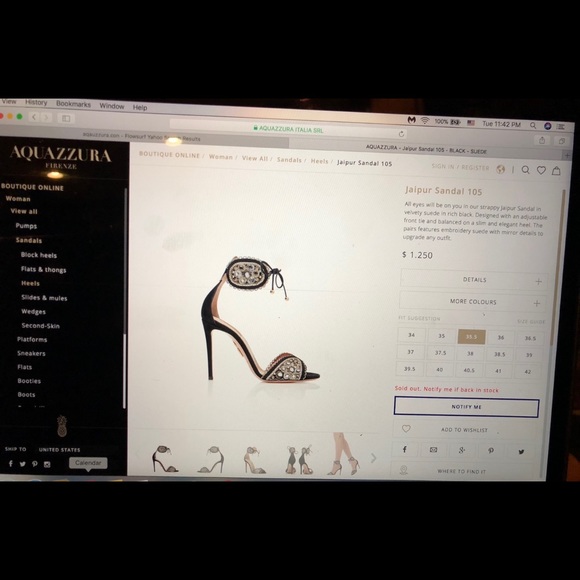Click the Notify Me button

(x=466, y=407)
